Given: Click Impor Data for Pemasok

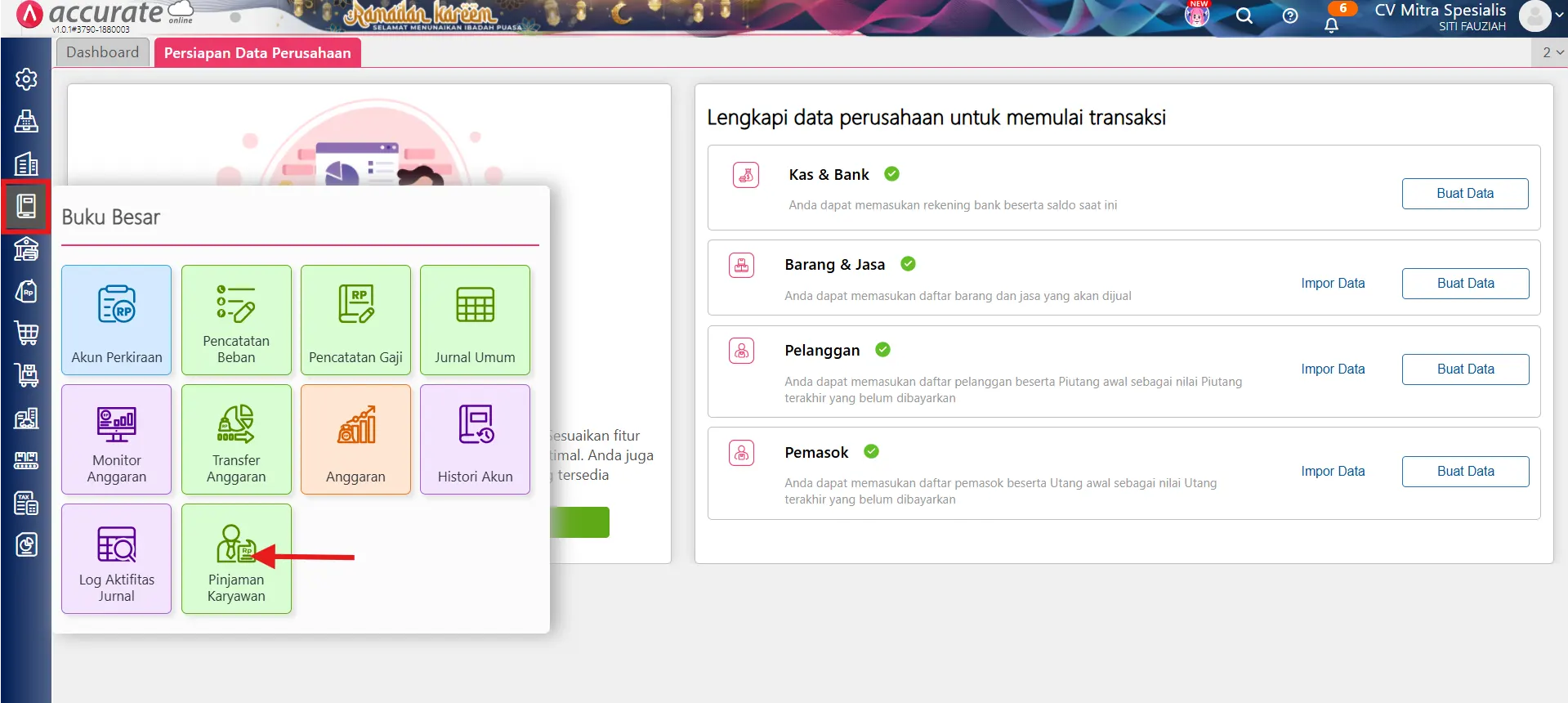Looking at the screenshot, I should click(1333, 472).
